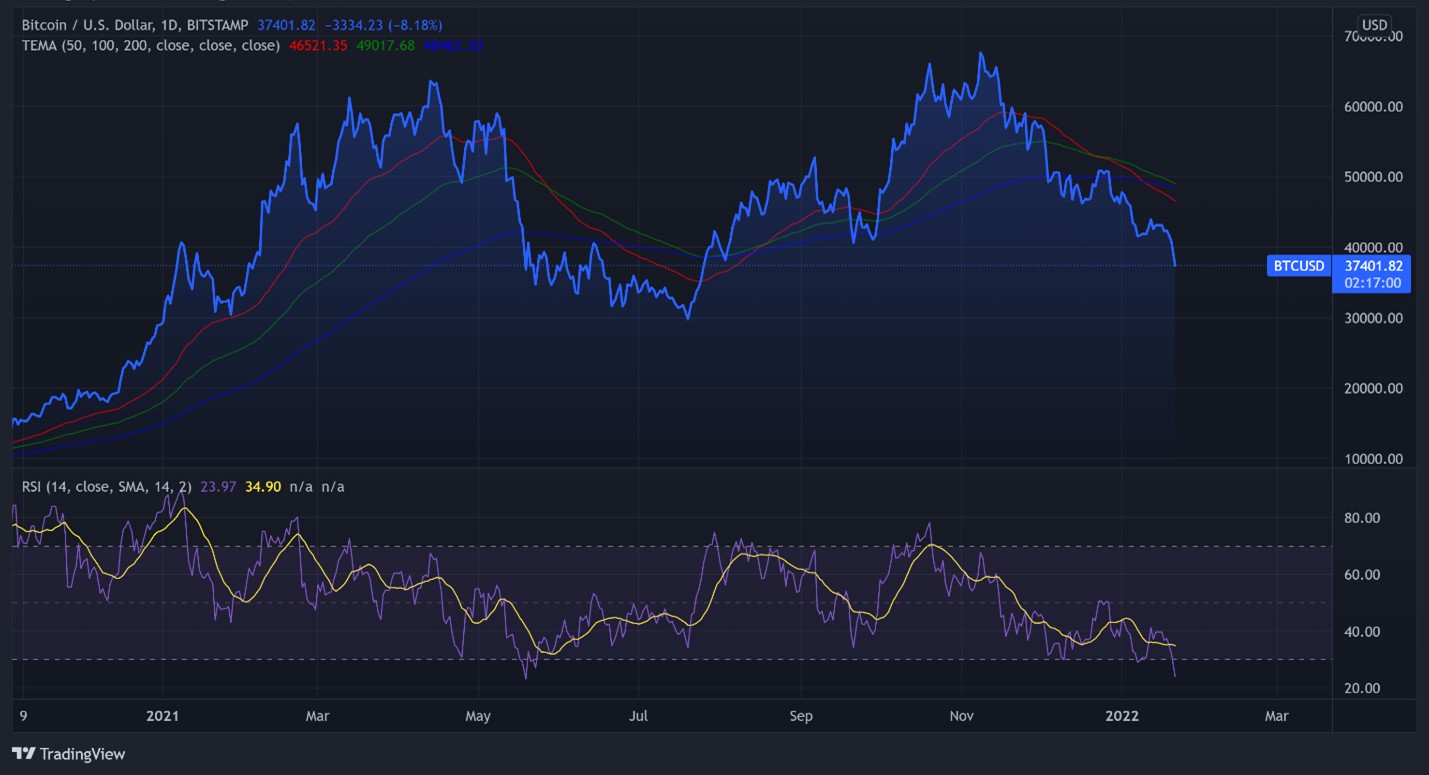The image size is (1429, 775).
Task: Select the Sep marker on time axis
Action: (800, 716)
